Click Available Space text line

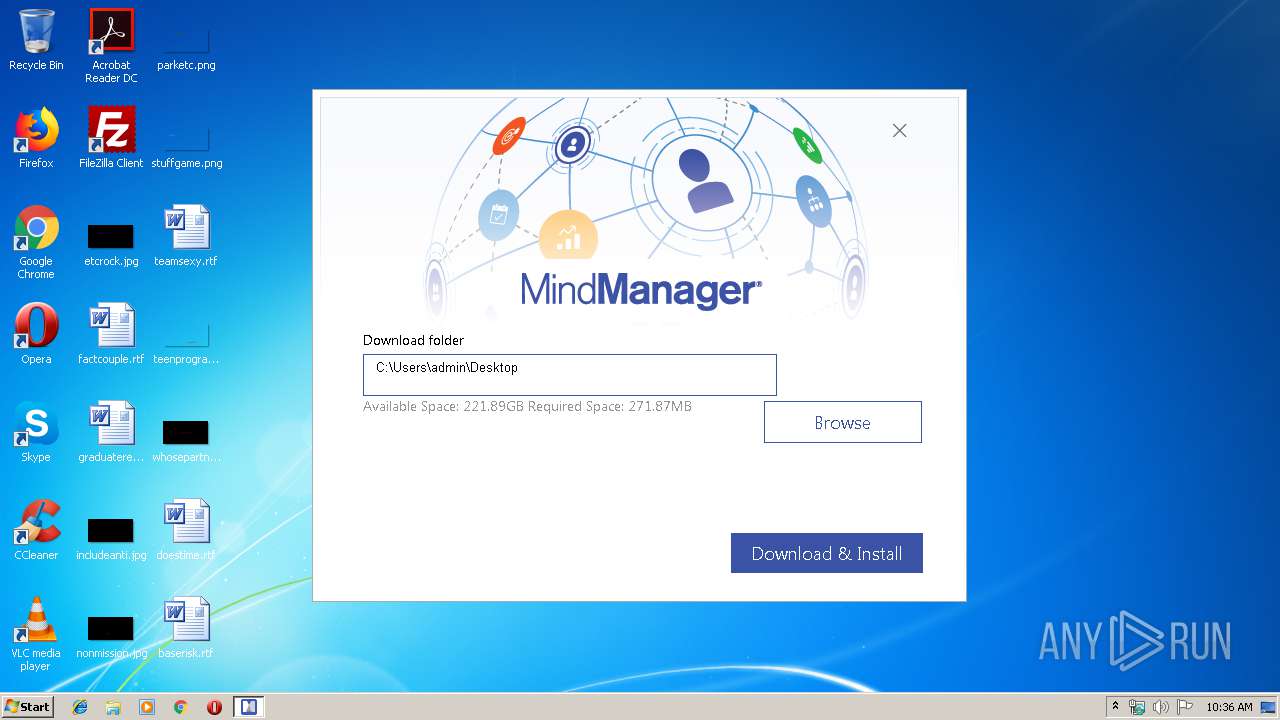(527, 407)
